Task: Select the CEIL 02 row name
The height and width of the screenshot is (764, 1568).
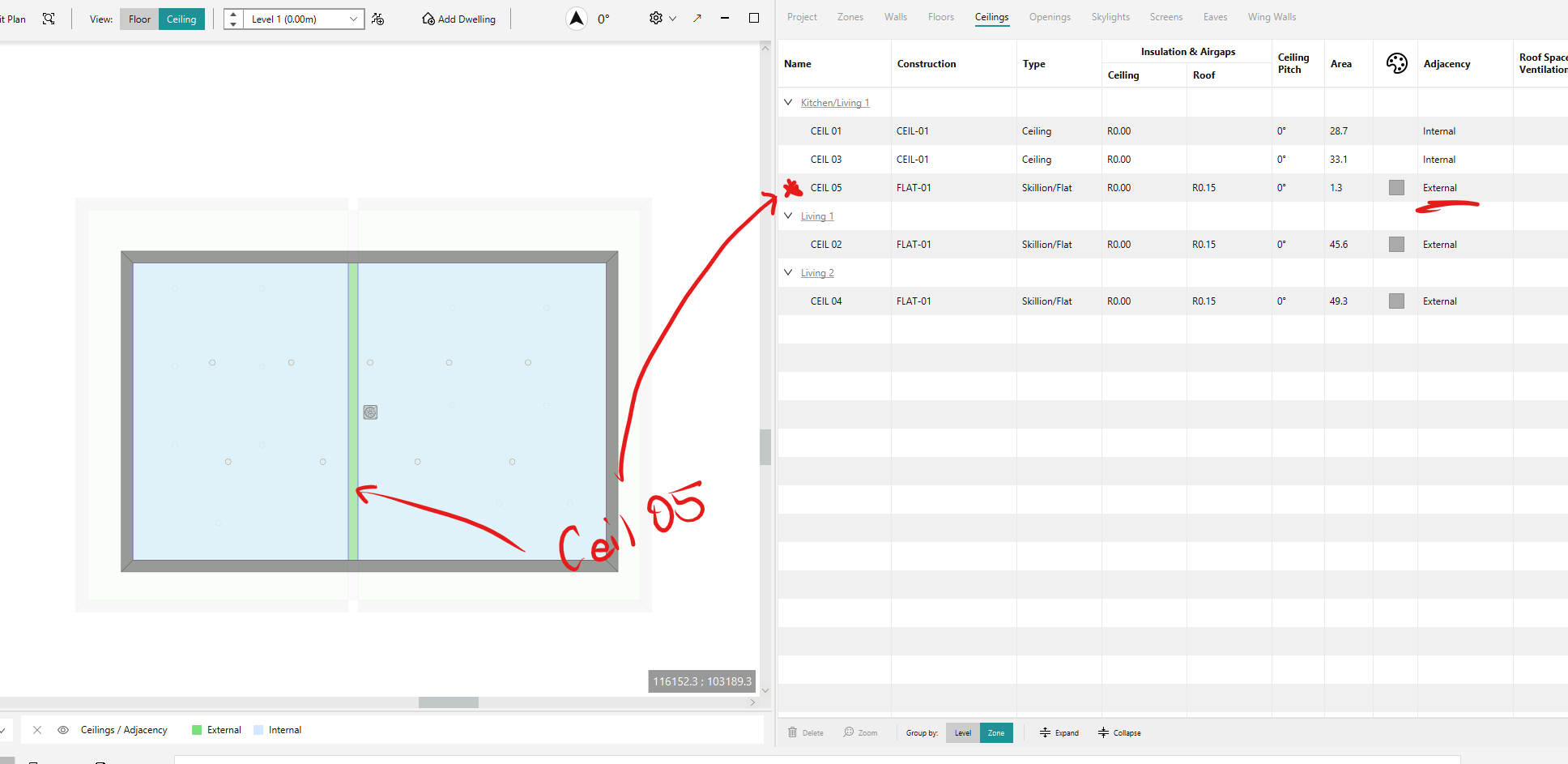Action: coord(826,244)
